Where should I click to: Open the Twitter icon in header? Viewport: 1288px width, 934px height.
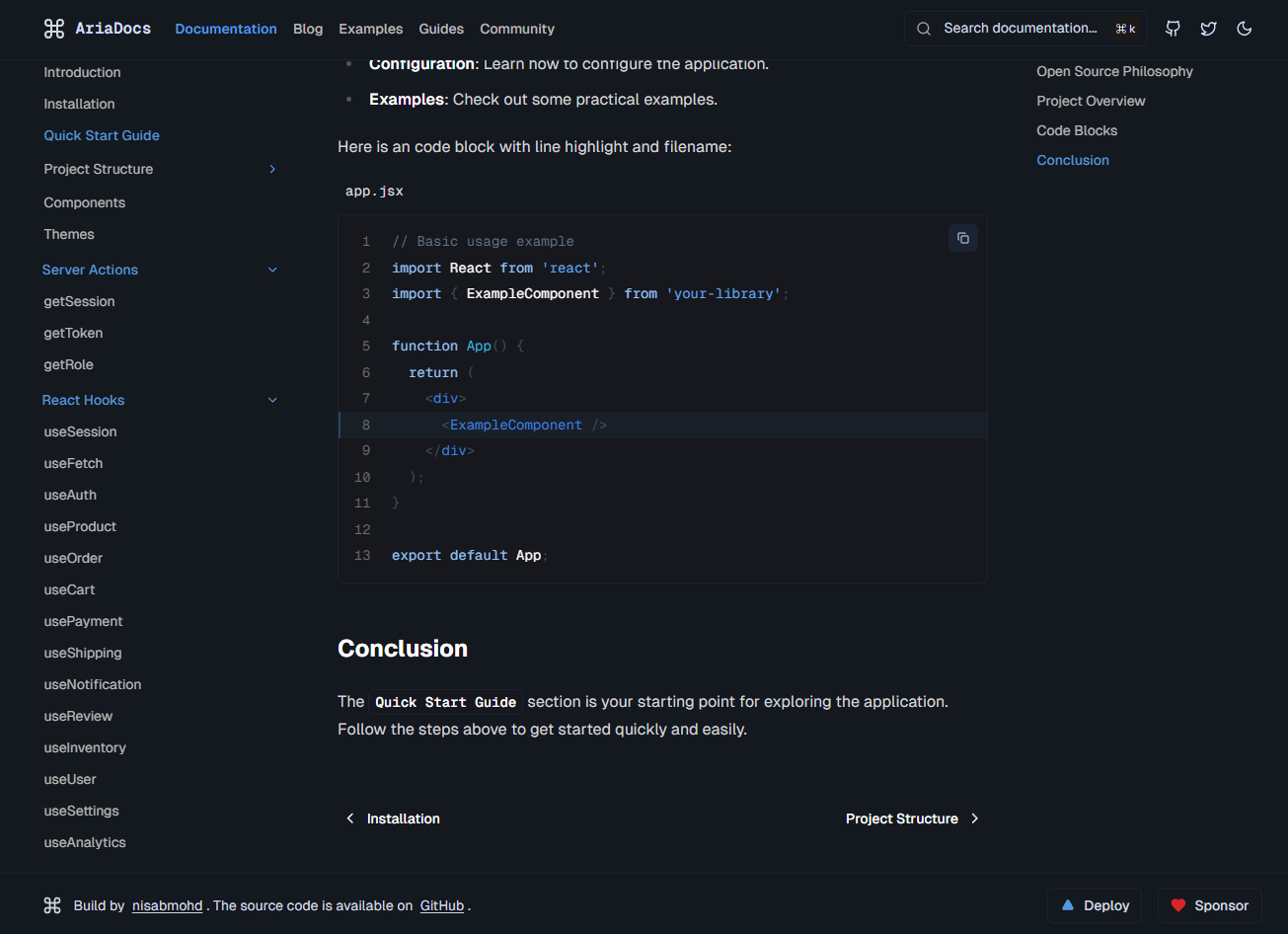click(x=1208, y=29)
